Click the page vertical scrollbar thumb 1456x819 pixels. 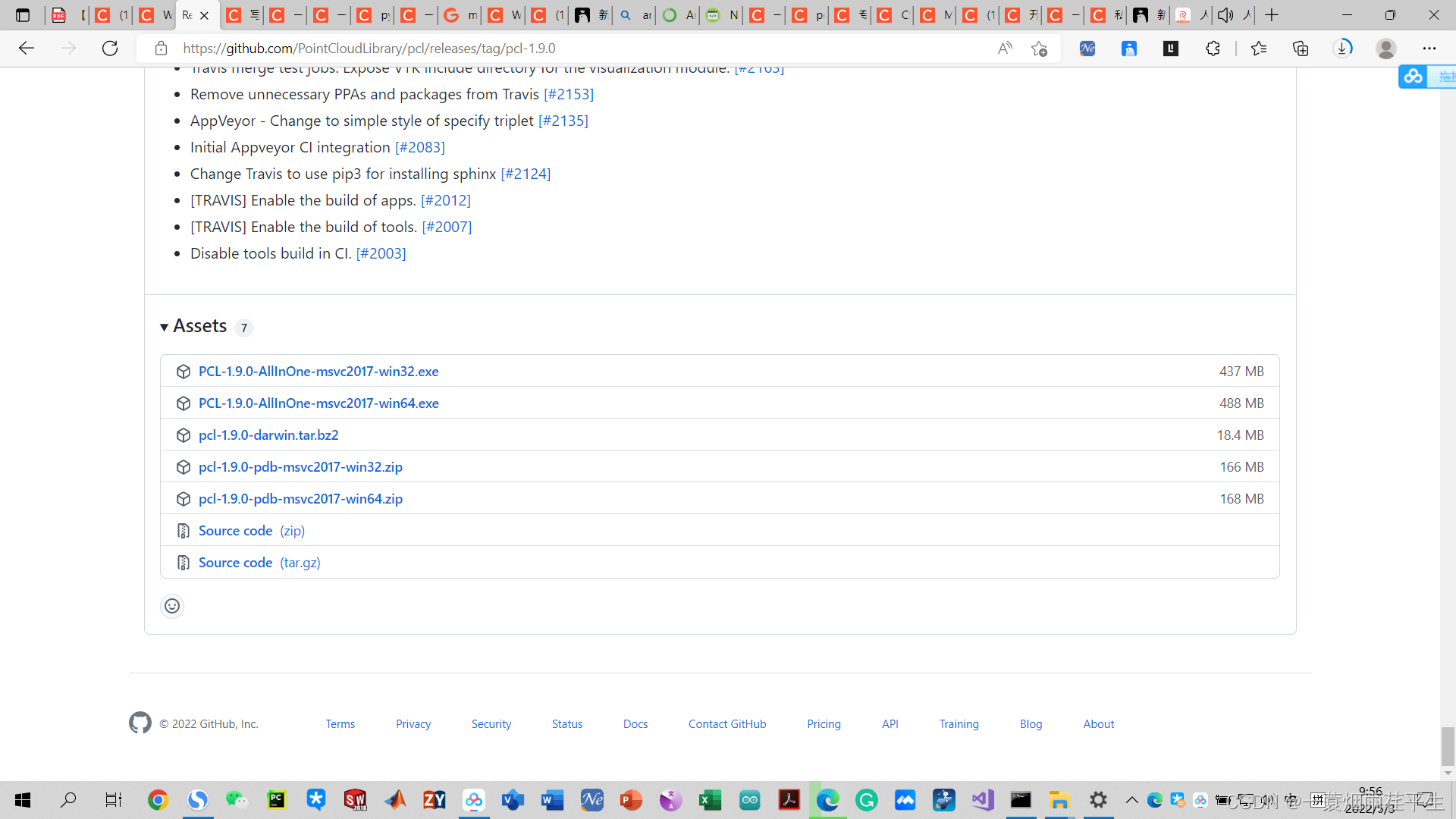[1448, 747]
